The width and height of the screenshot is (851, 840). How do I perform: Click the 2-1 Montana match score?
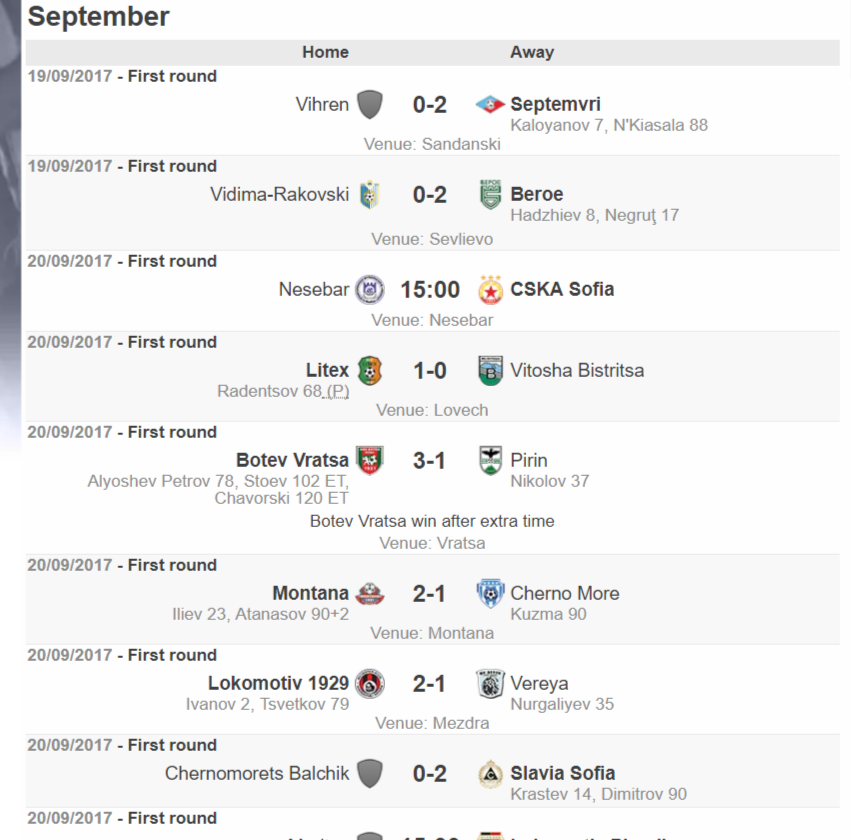(x=429, y=594)
